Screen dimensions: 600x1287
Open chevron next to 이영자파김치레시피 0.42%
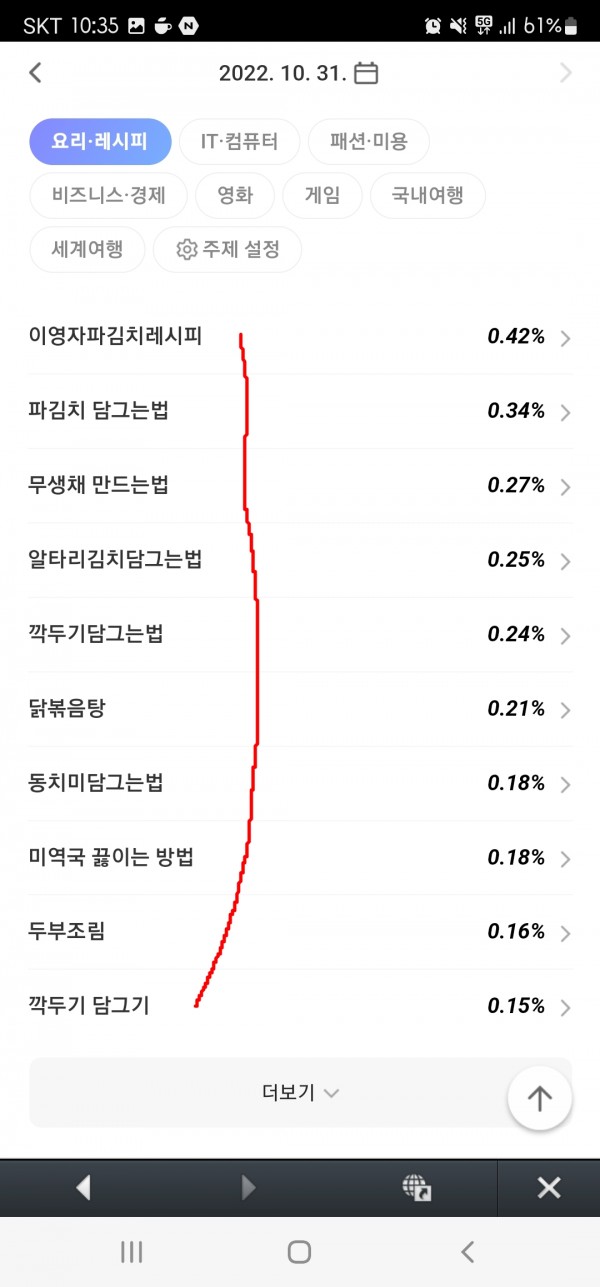click(x=566, y=338)
